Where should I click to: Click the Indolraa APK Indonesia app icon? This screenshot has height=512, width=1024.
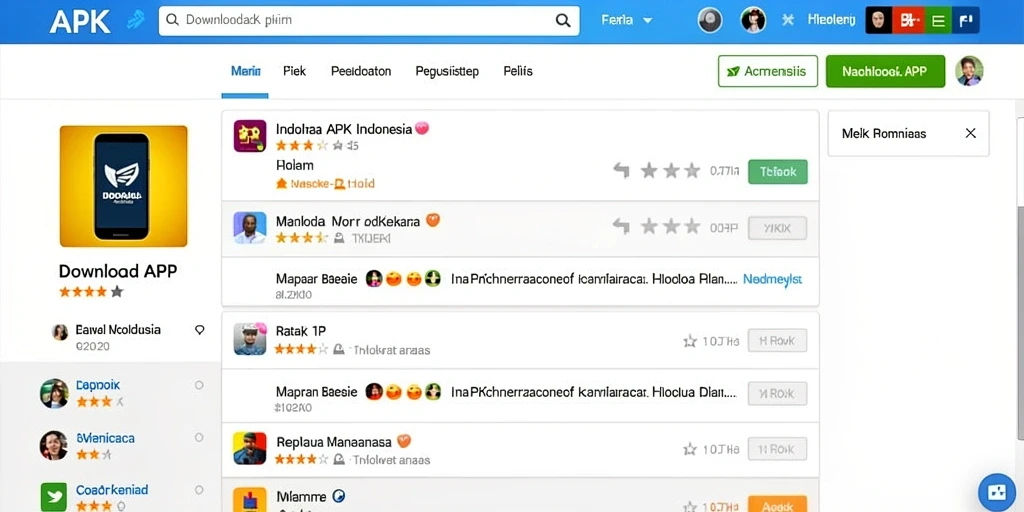pos(250,136)
